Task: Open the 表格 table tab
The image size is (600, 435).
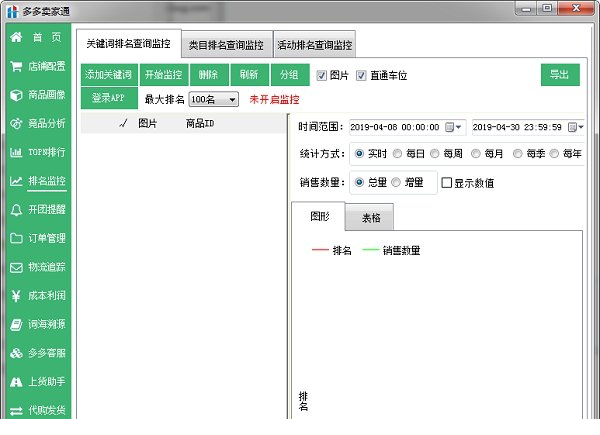Action: (370, 218)
